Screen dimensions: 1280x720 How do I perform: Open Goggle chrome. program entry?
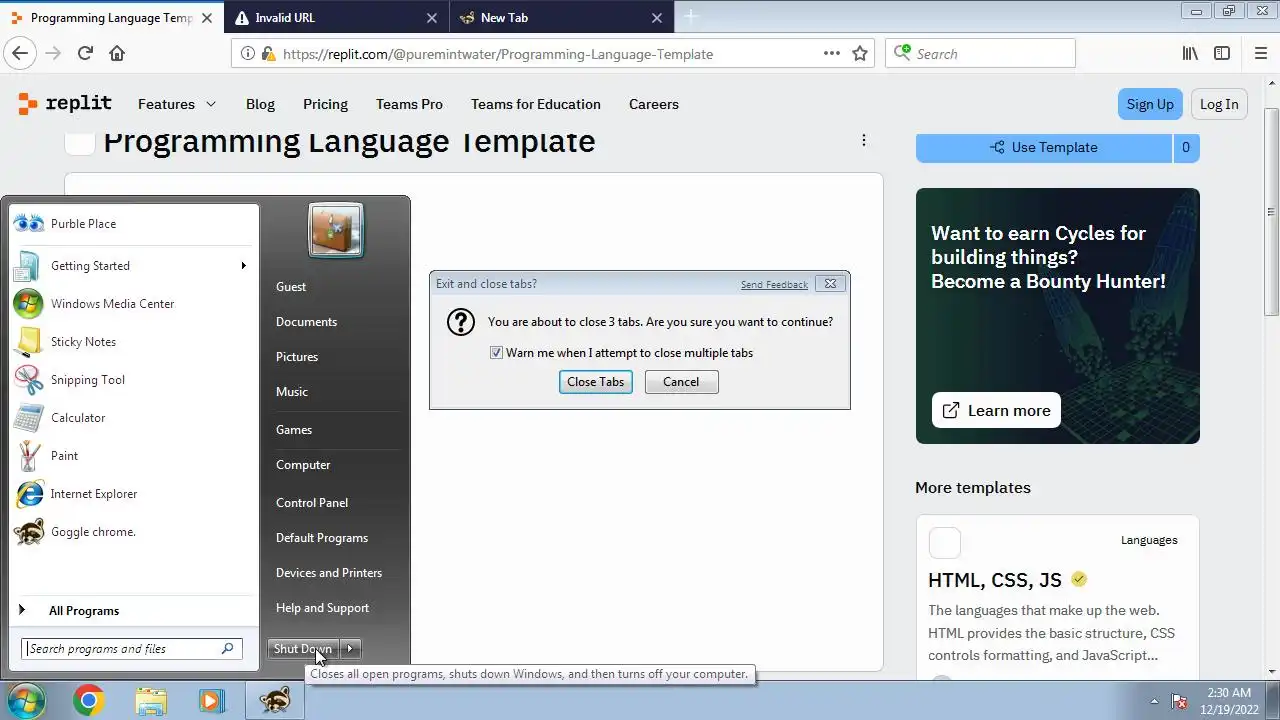[x=134, y=532]
